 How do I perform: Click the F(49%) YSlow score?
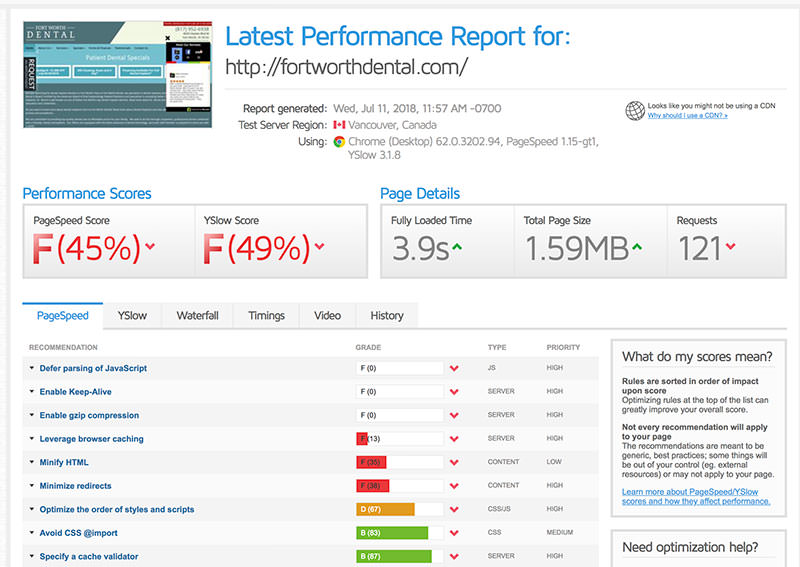point(257,249)
